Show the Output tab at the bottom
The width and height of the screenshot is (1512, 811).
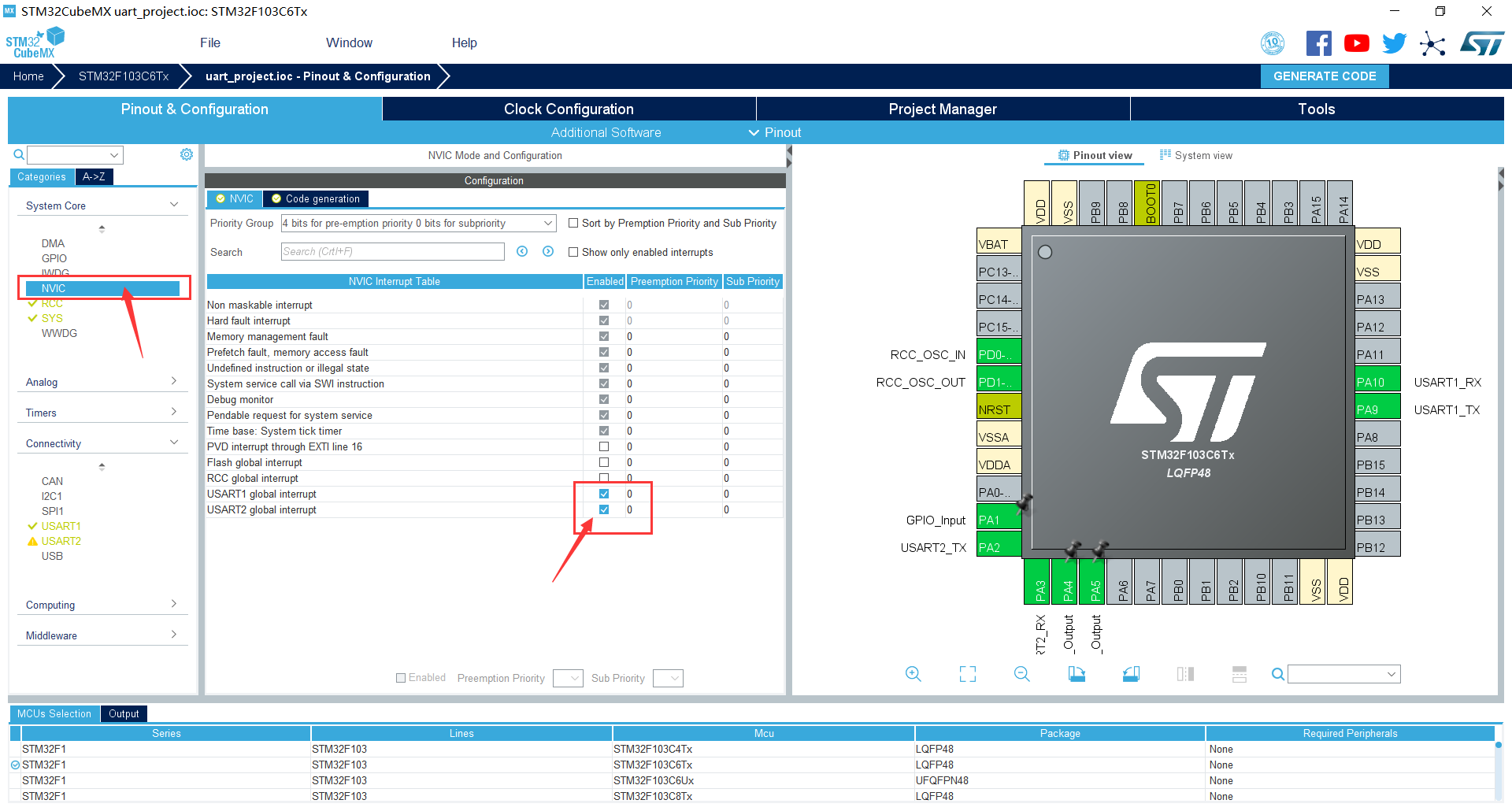point(124,713)
